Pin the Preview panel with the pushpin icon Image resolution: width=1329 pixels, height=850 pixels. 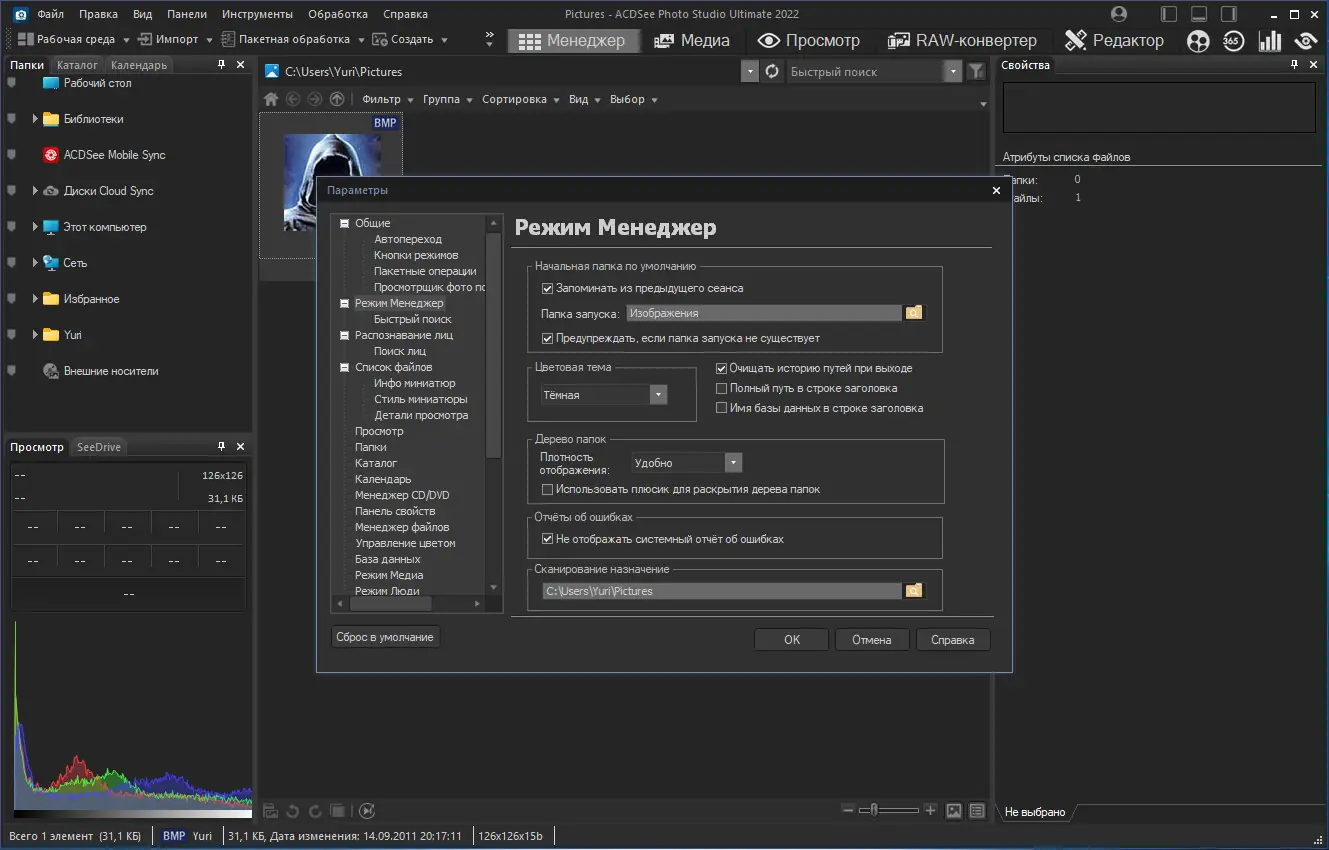pyautogui.click(x=222, y=447)
